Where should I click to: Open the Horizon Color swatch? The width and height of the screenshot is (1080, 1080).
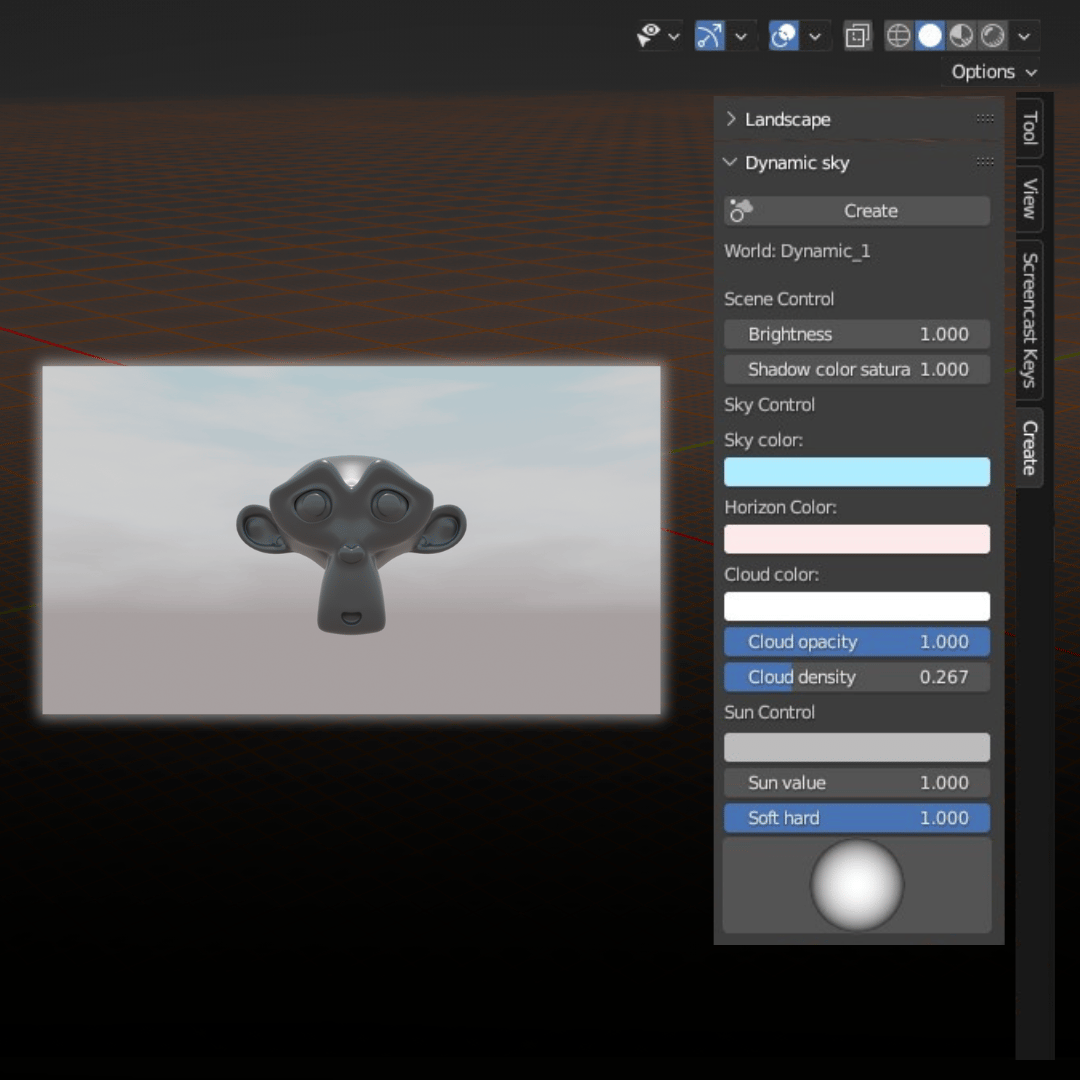pyautogui.click(x=857, y=539)
